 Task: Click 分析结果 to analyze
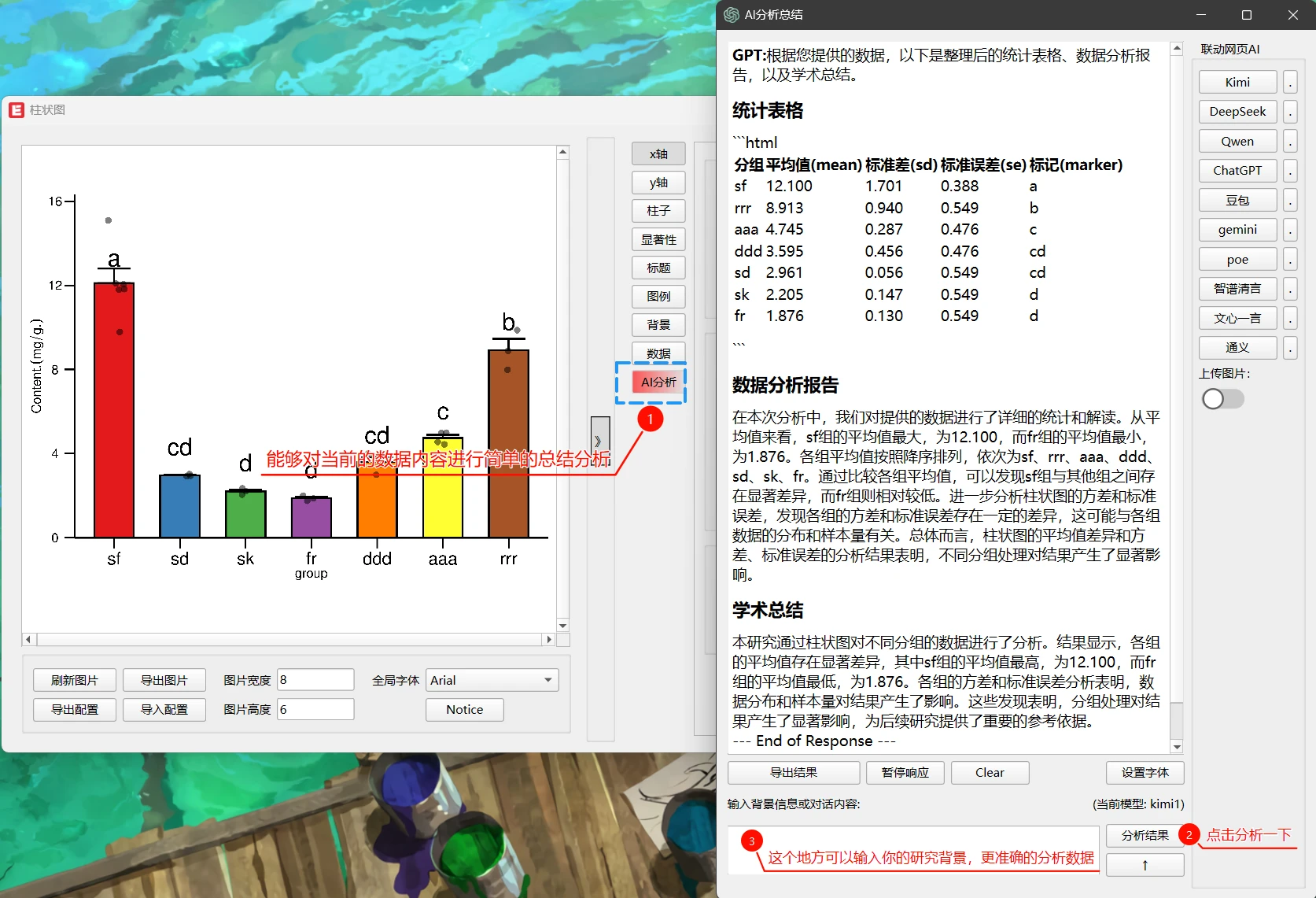coord(1145,836)
